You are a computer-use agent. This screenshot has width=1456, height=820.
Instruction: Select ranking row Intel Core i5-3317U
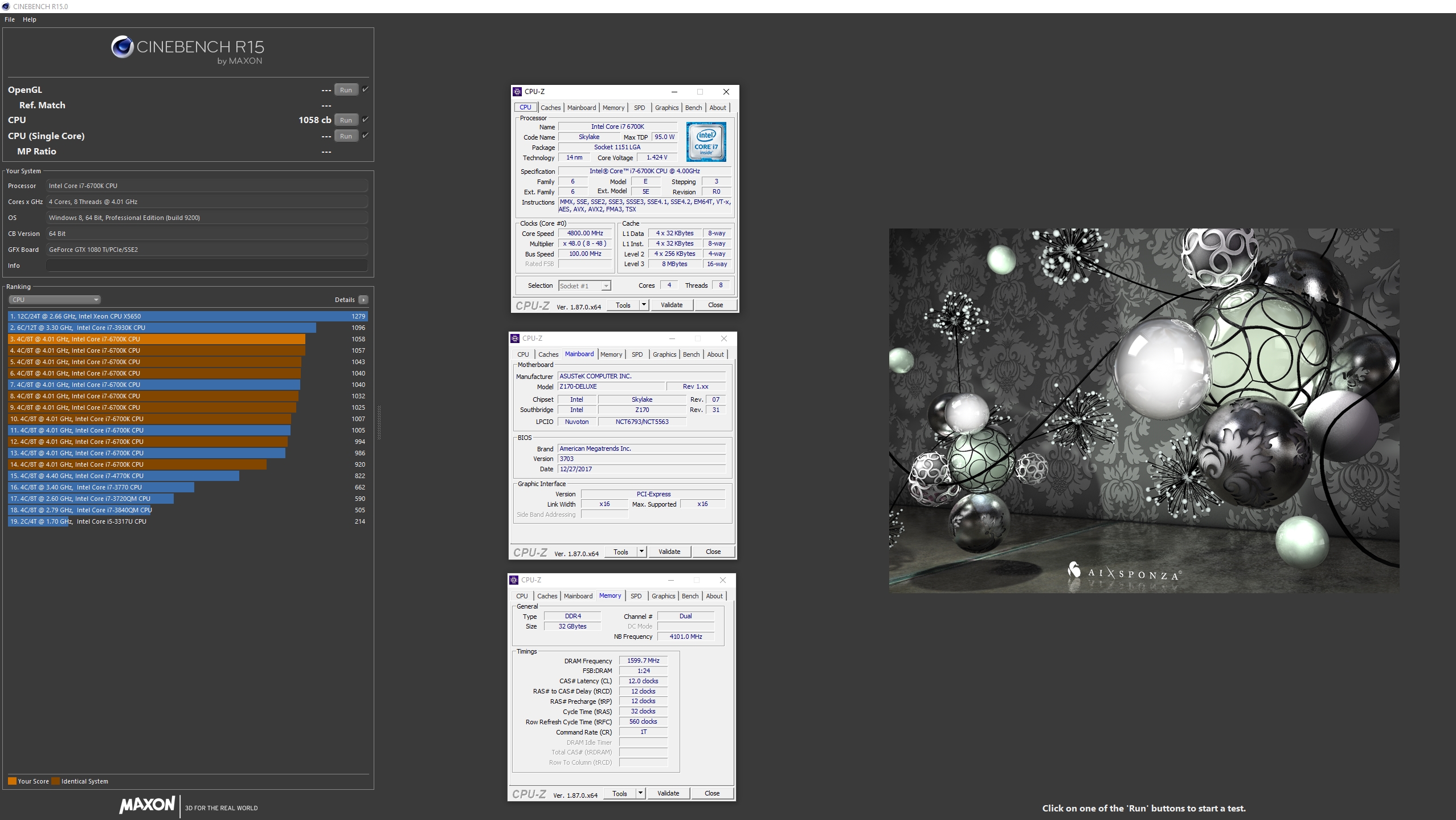coord(187,521)
